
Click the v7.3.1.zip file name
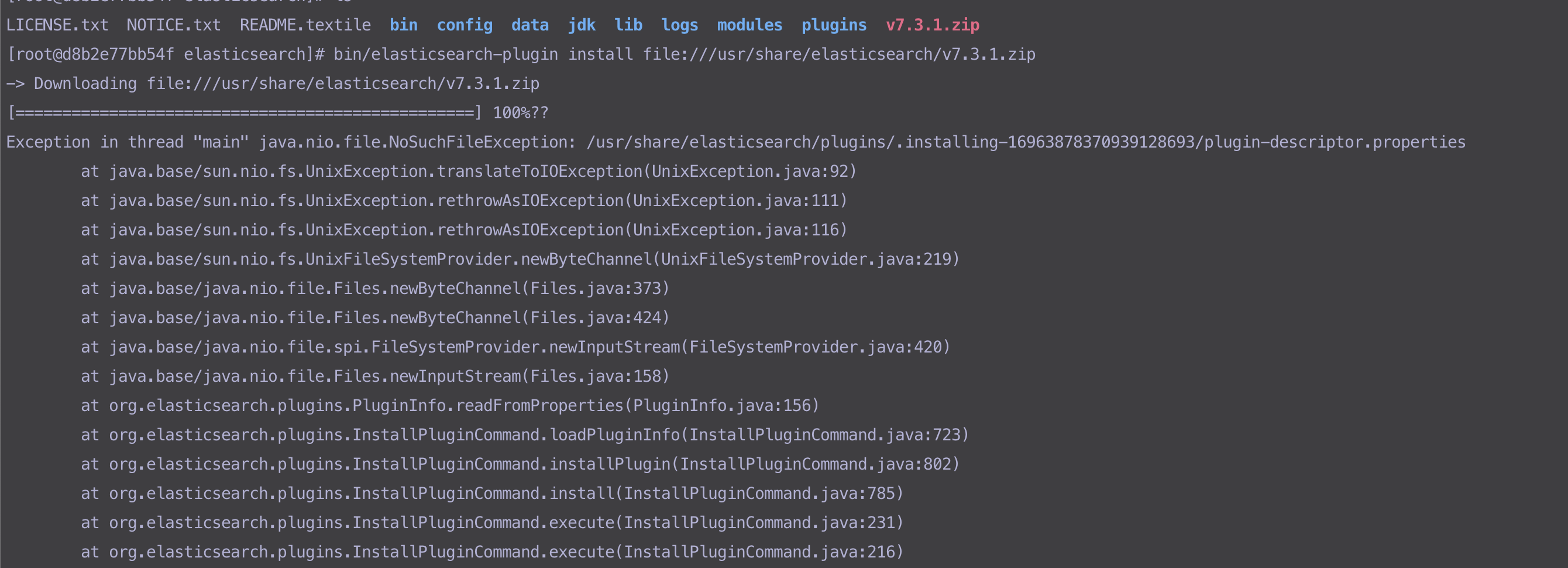pyautogui.click(x=932, y=25)
